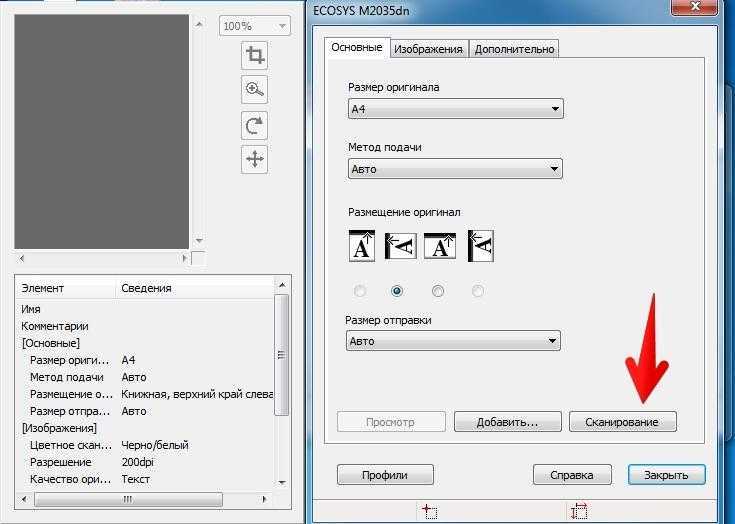Select the move/pan tool icon
The image size is (735, 524).
[255, 159]
